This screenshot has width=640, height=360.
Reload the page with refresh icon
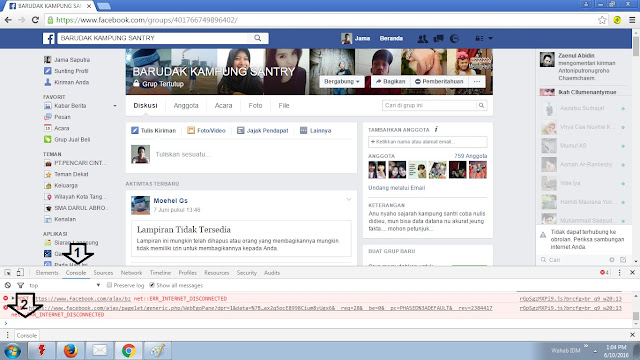[35, 20]
